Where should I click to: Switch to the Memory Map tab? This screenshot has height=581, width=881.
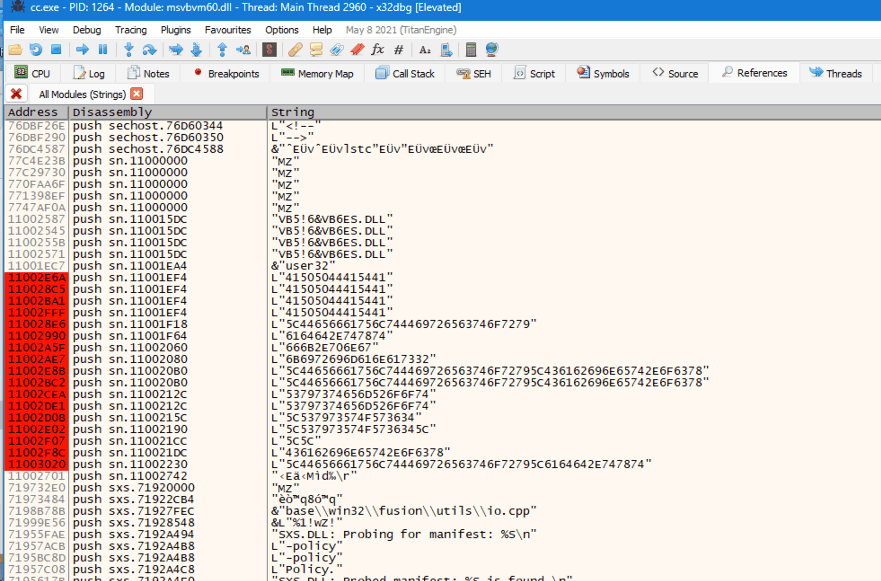point(317,73)
